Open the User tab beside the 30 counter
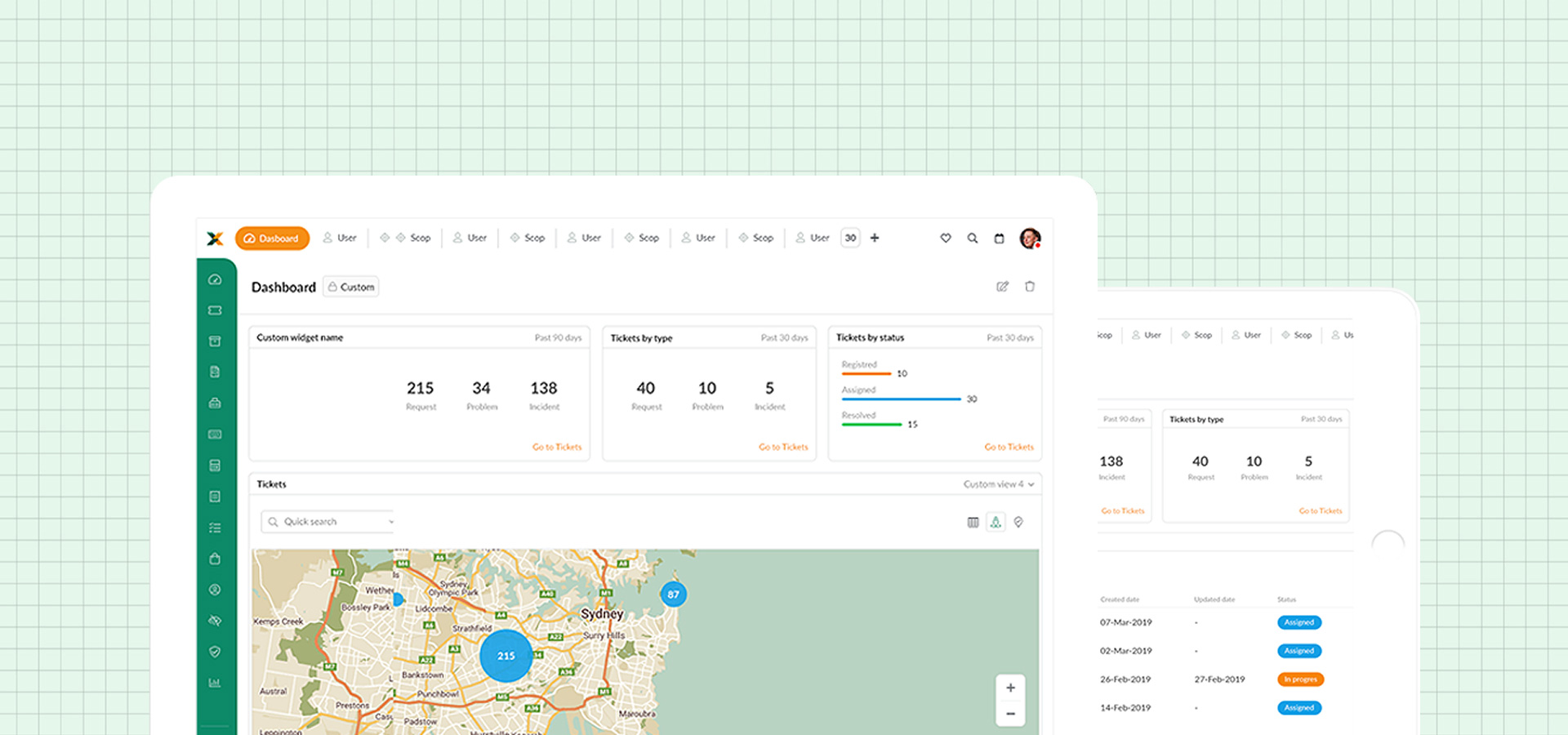Screen dimensions: 1568x735 coord(813,238)
